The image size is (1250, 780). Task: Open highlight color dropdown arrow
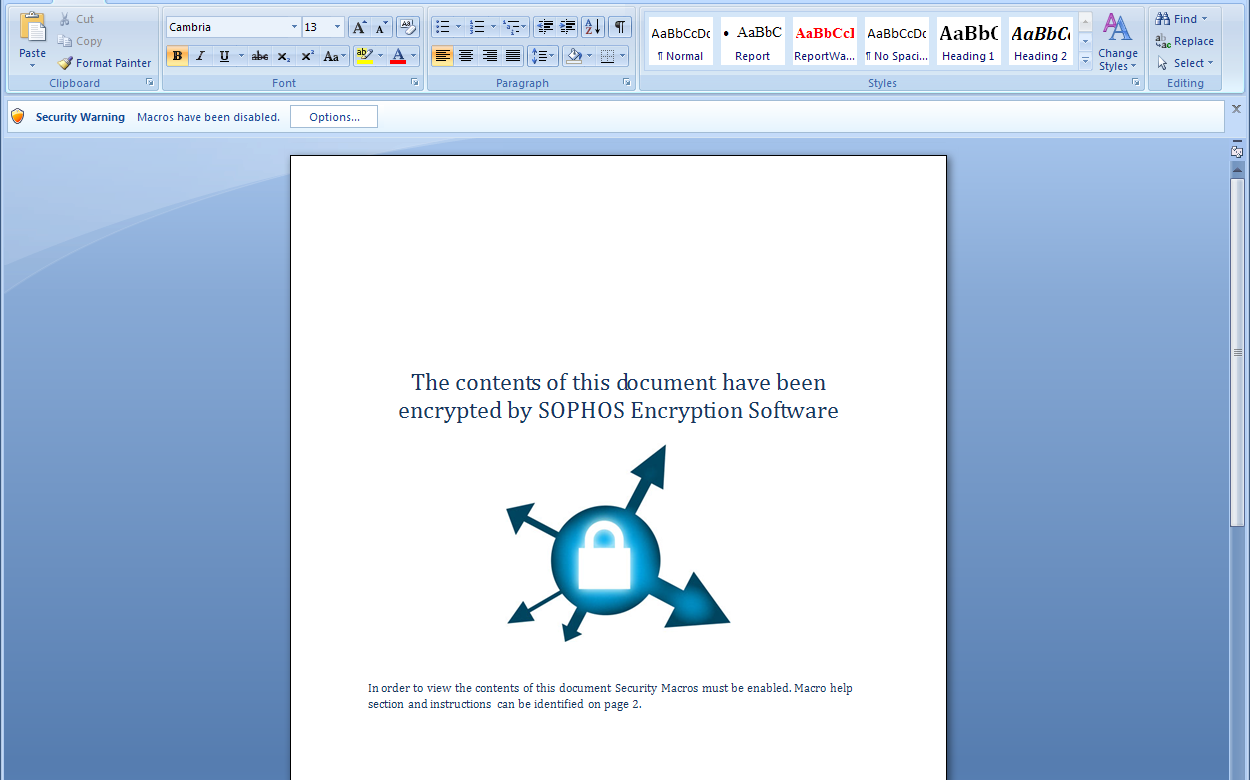coord(380,56)
